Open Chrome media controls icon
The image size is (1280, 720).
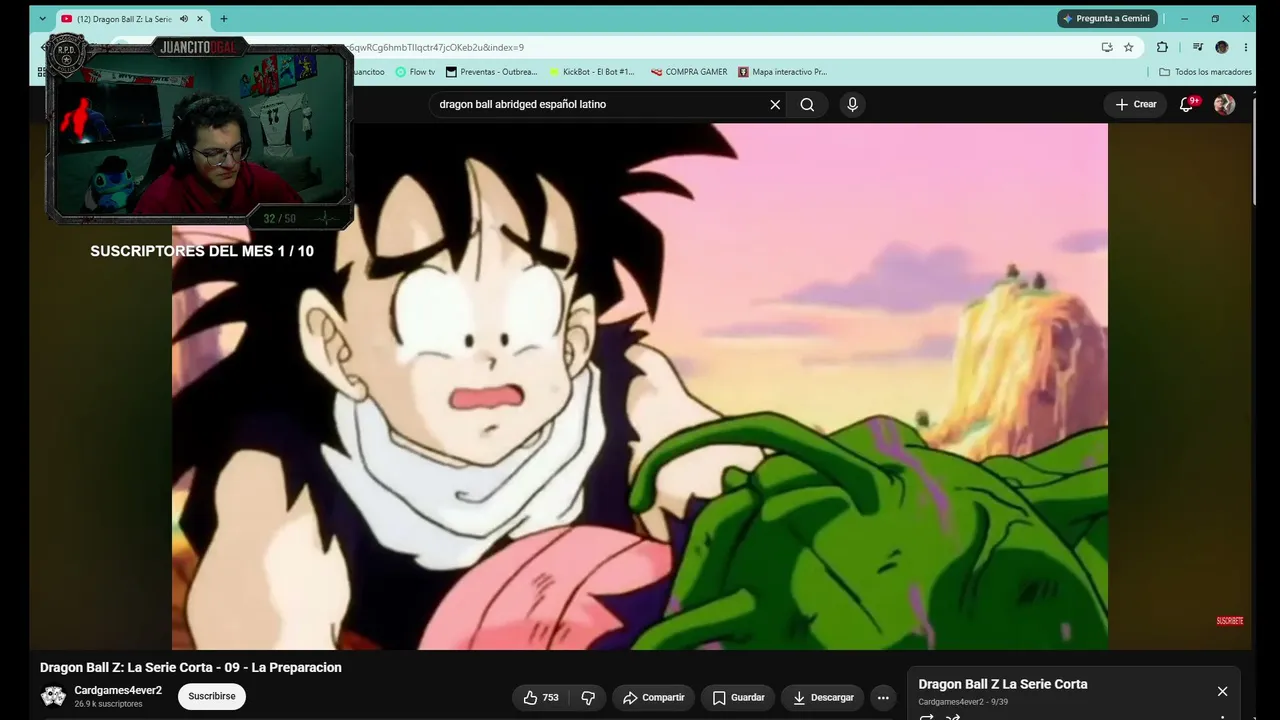(x=1197, y=47)
